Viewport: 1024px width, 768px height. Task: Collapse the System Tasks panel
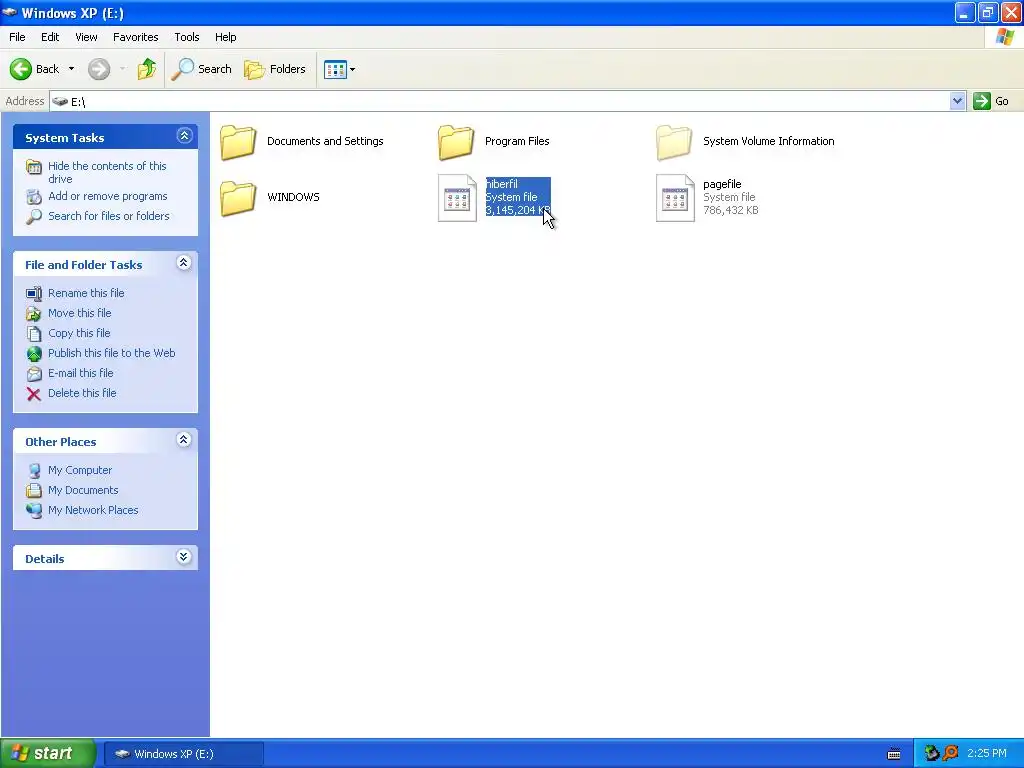(x=184, y=136)
